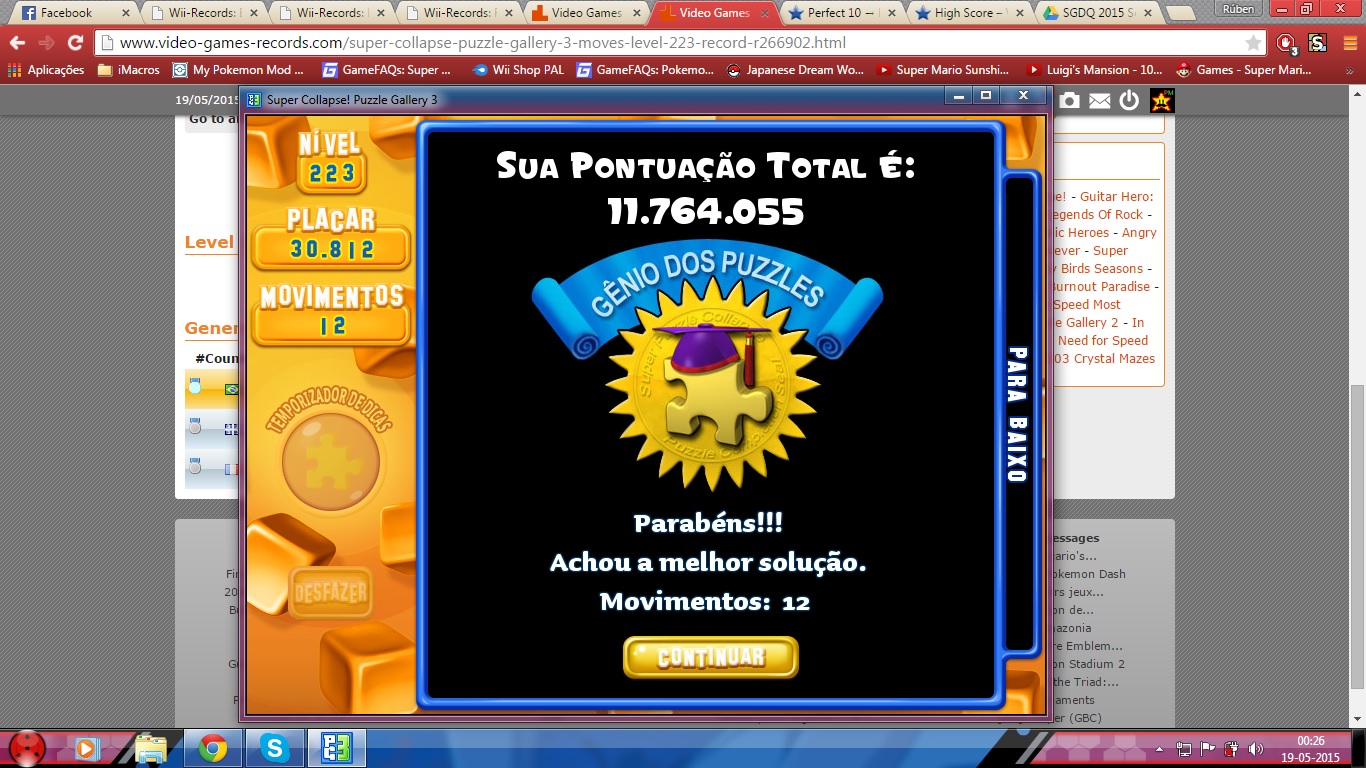Click the Desfazer undo button

[x=330, y=592]
